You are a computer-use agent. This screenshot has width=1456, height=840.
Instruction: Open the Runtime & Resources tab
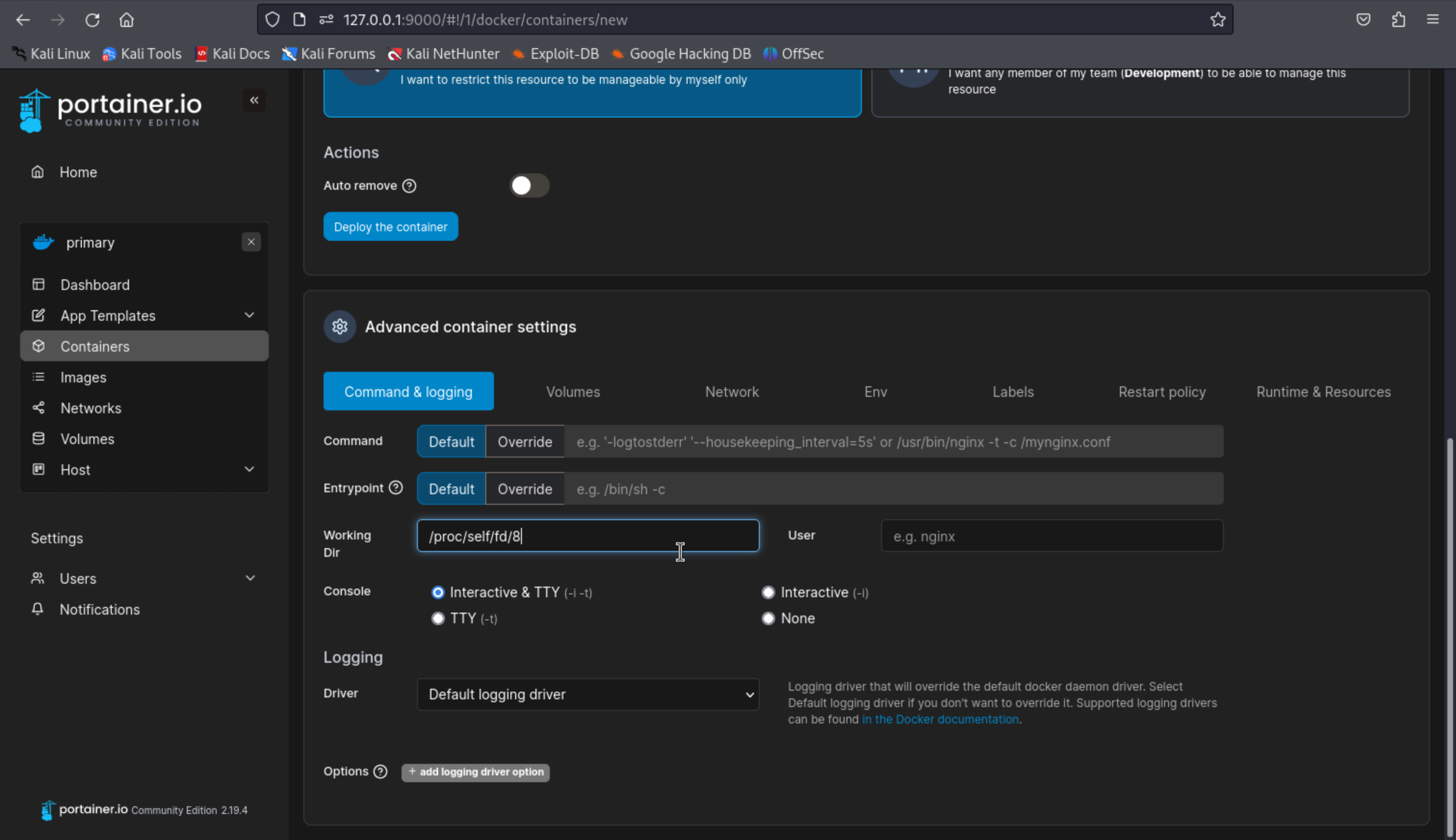click(1323, 392)
